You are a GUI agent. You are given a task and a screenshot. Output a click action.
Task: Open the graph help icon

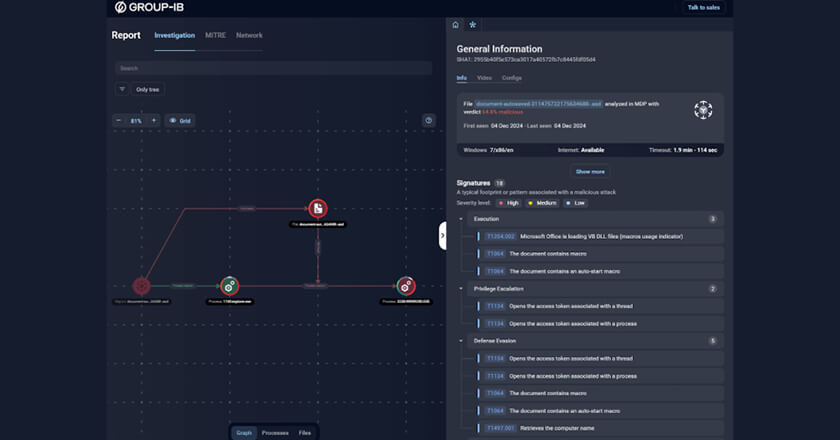[429, 121]
